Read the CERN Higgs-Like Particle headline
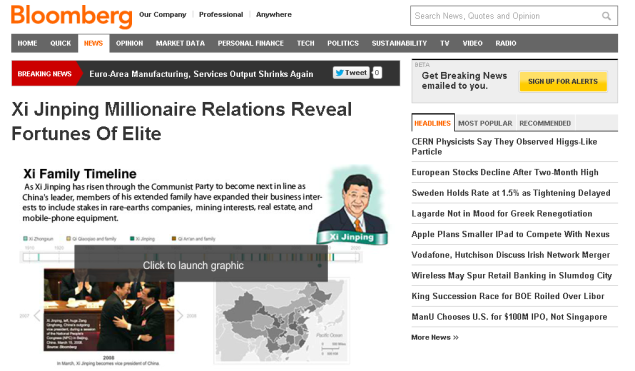 pos(504,147)
